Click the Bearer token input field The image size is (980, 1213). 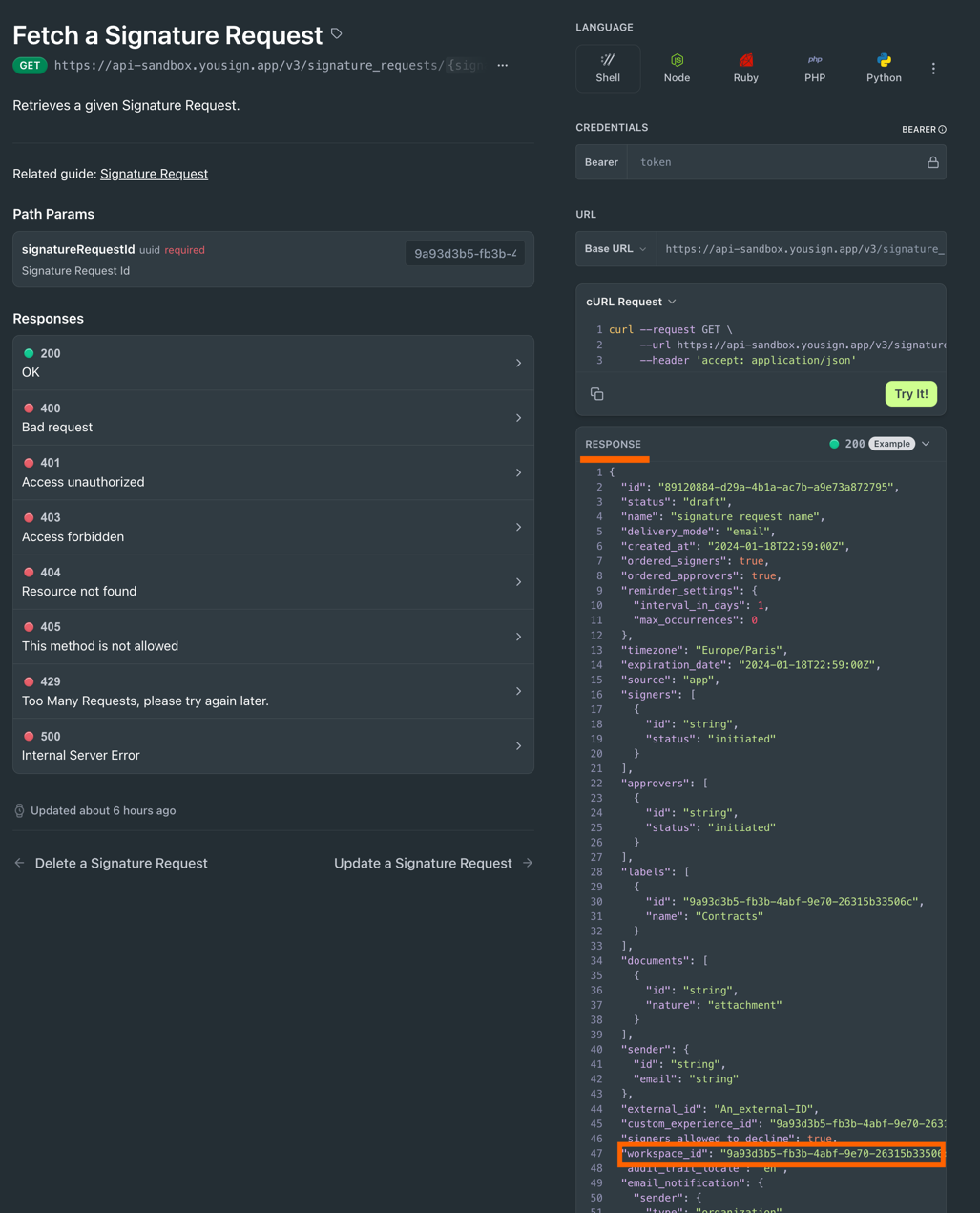(x=773, y=162)
